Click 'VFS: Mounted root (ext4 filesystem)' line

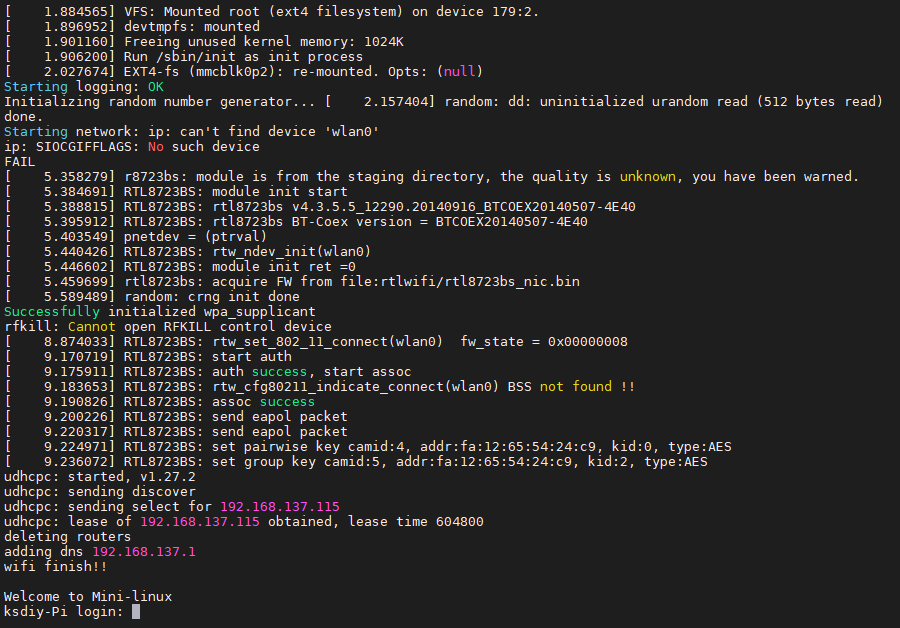pos(272,12)
